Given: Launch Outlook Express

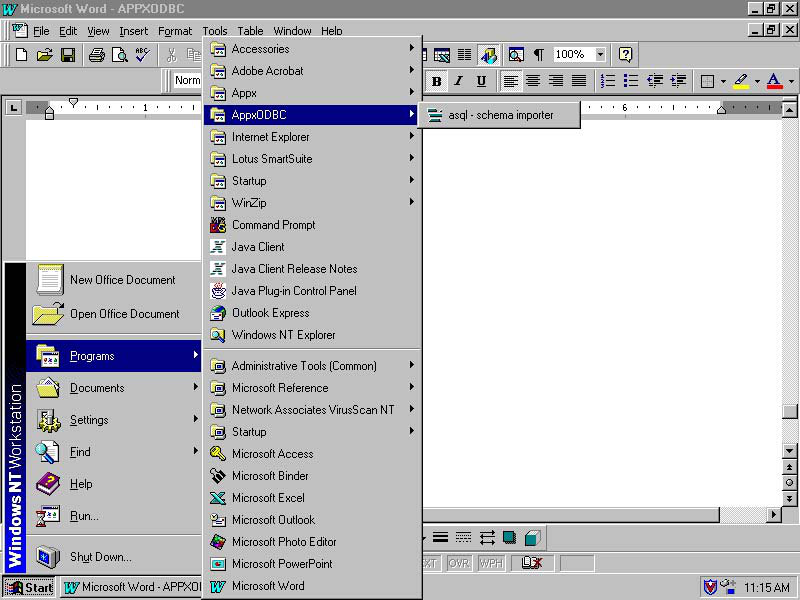Looking at the screenshot, I should click(312, 313).
